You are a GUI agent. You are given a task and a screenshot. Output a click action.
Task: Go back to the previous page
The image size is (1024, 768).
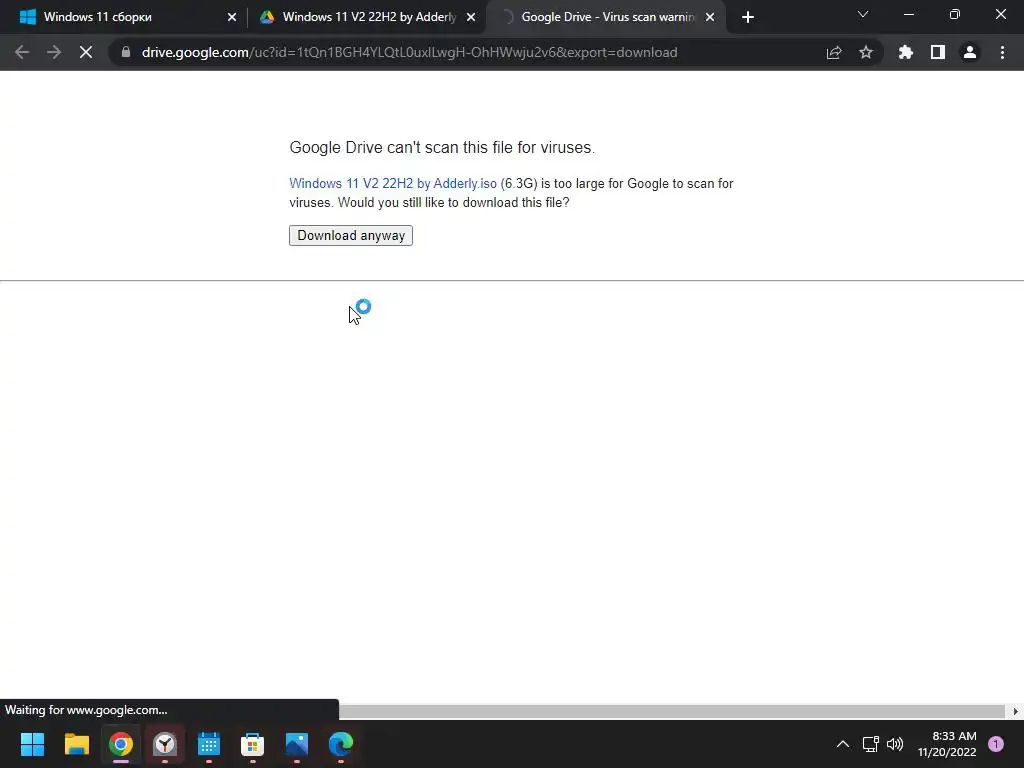point(22,52)
